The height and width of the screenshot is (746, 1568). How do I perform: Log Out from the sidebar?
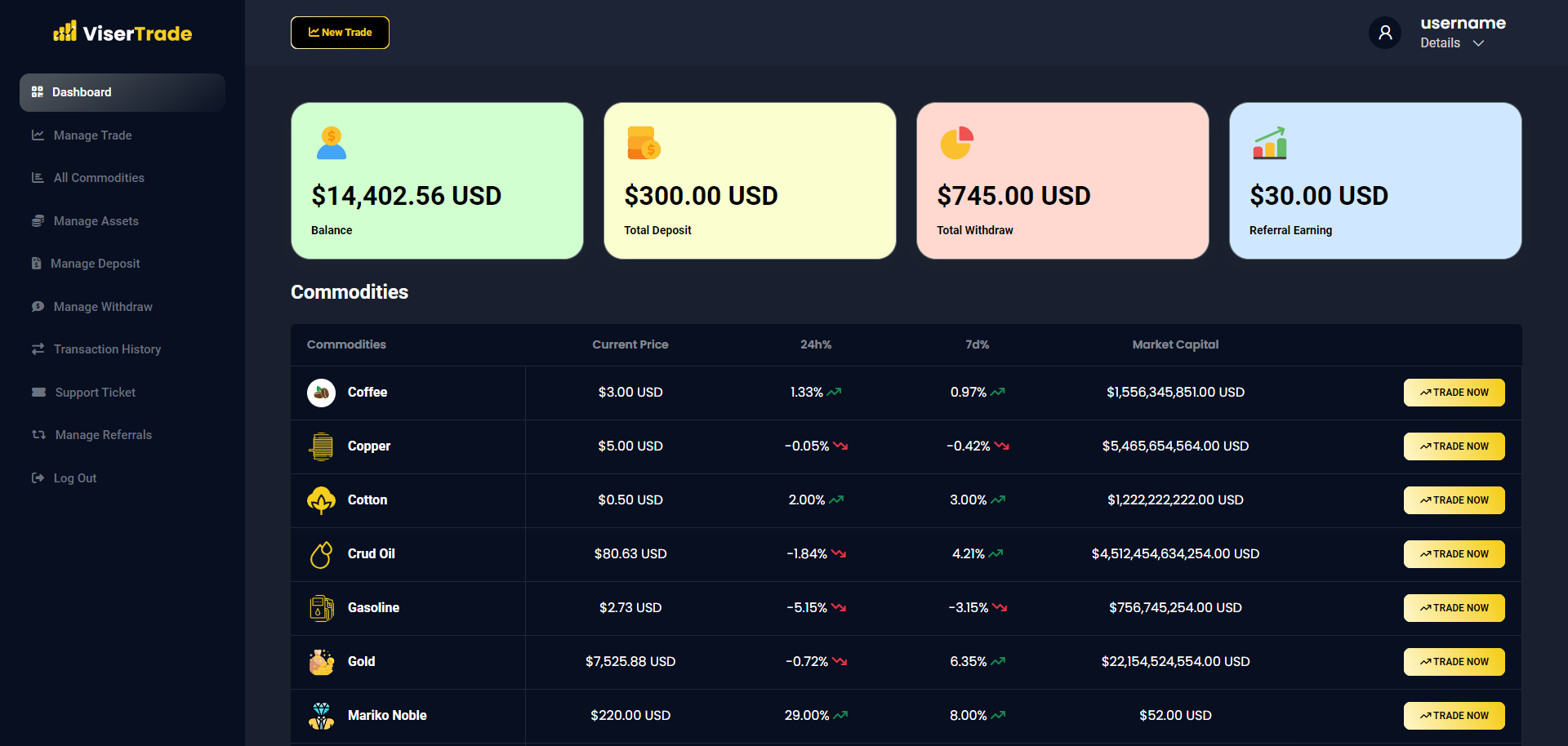(x=74, y=478)
